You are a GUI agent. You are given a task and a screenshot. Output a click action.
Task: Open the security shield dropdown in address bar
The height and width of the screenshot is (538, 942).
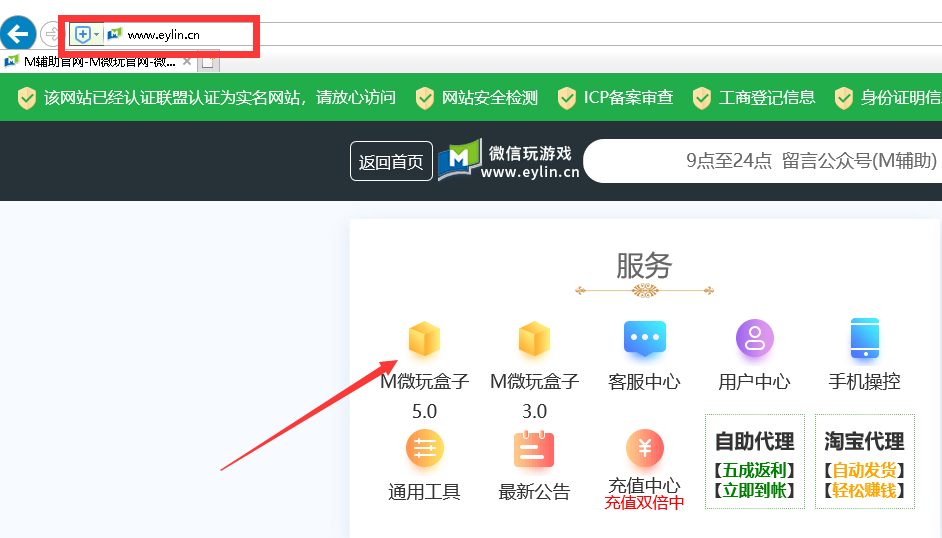[86, 35]
